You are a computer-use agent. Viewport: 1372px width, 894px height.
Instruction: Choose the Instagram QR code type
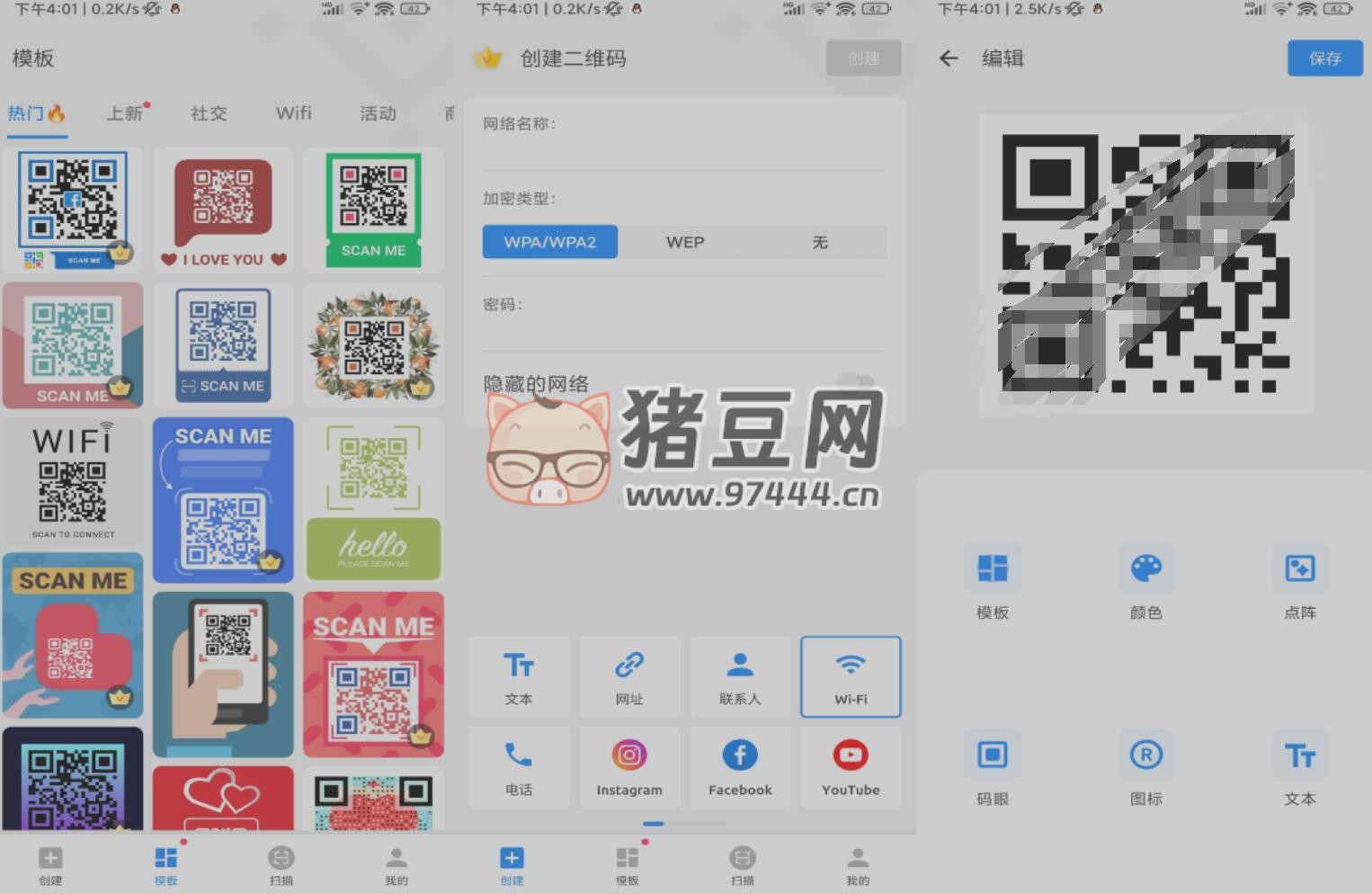(628, 766)
